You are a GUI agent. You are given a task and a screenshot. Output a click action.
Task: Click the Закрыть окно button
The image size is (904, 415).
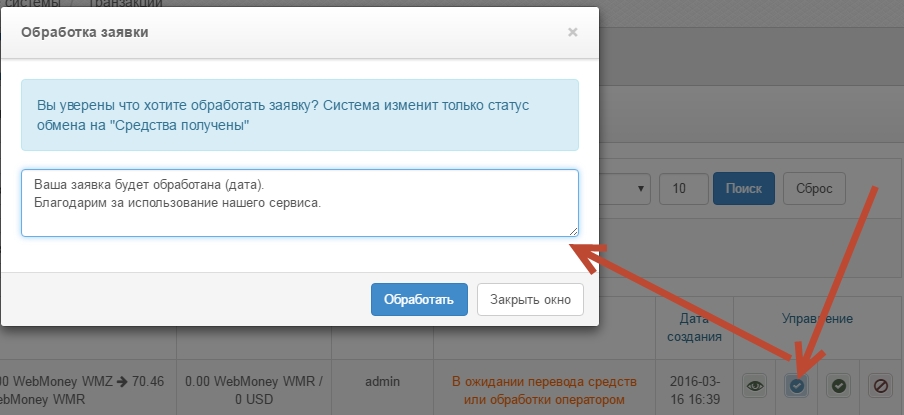530,299
